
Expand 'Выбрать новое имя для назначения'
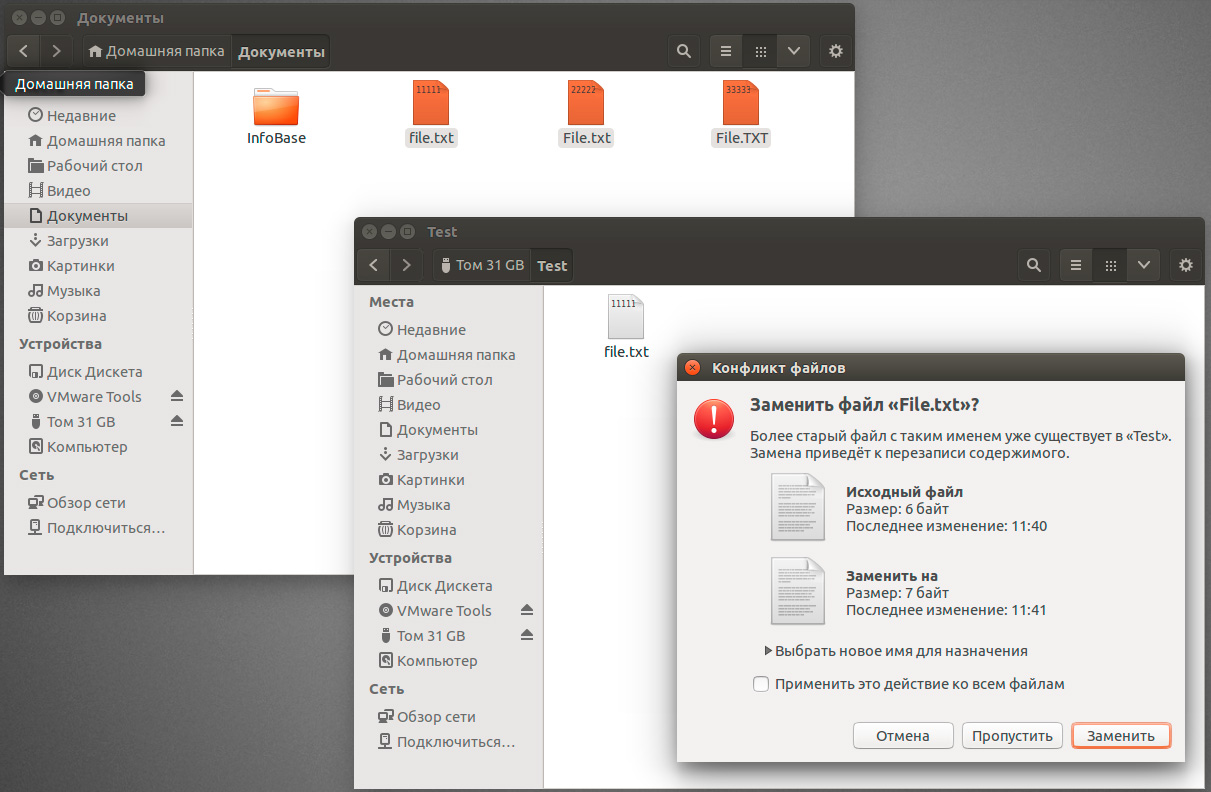(769, 651)
